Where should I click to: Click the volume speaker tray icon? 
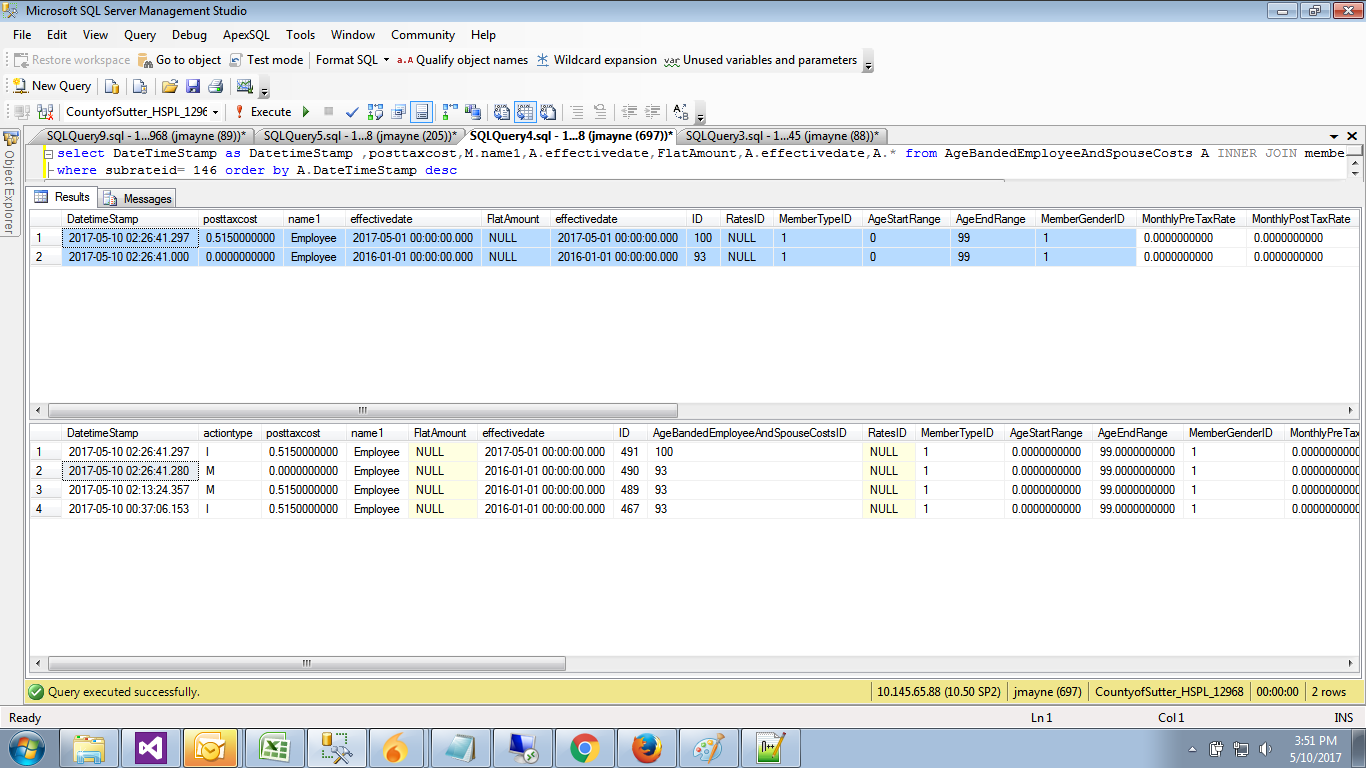coord(1266,748)
